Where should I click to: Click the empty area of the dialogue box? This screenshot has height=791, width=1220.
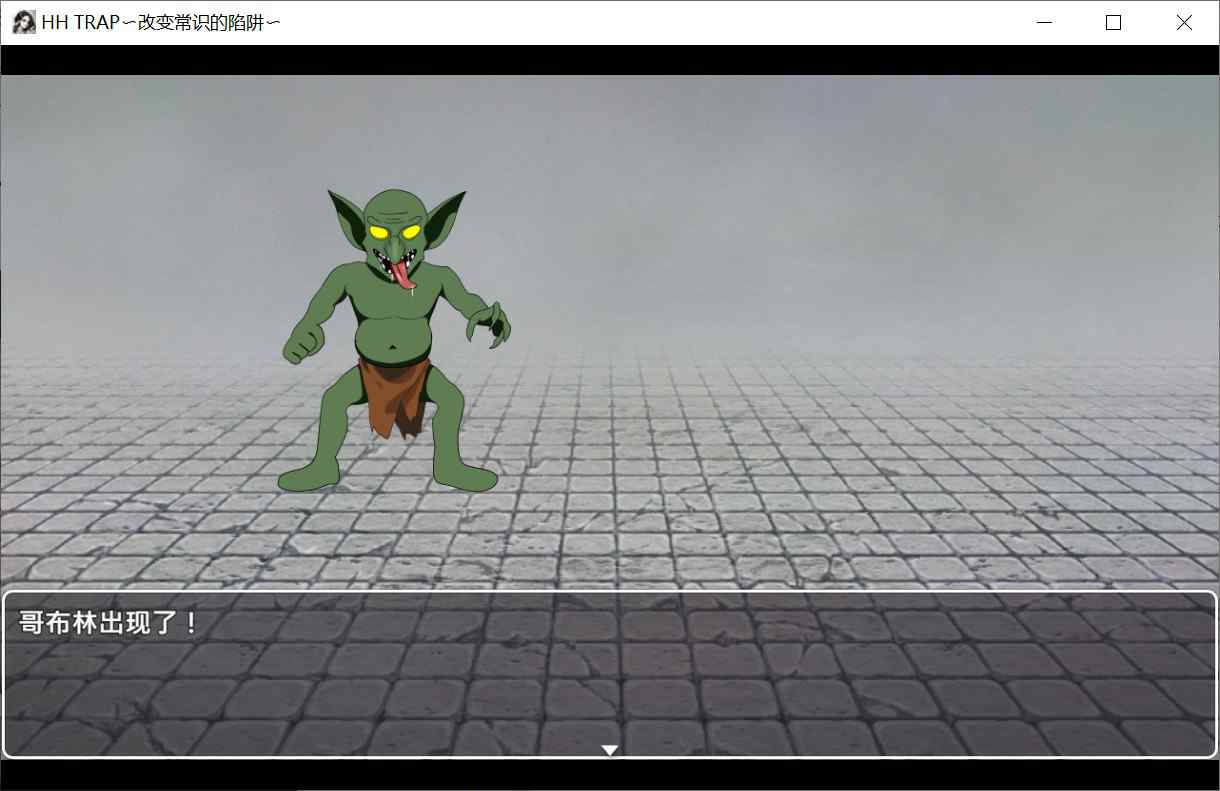coord(700,690)
